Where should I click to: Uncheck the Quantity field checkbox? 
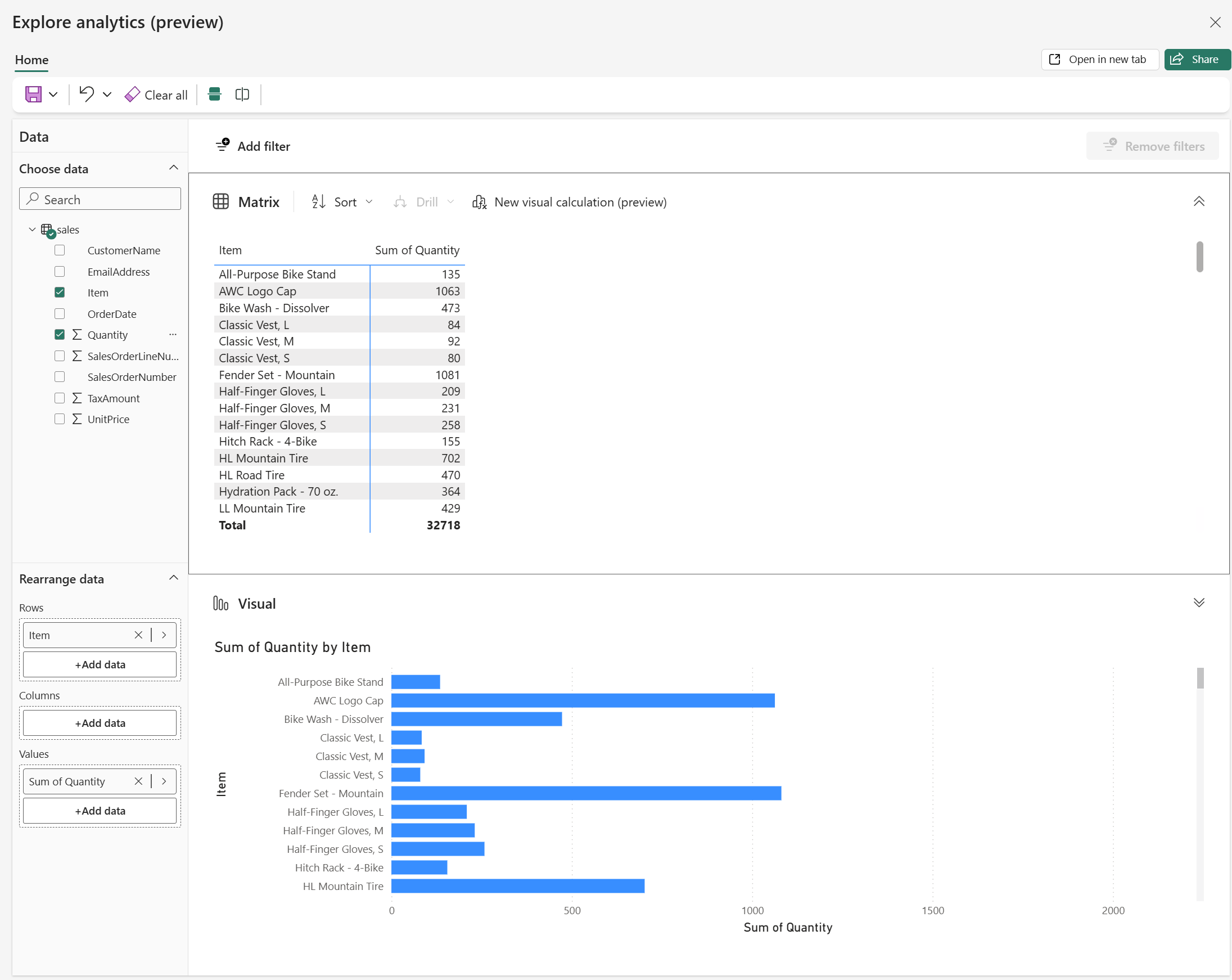(x=60, y=335)
